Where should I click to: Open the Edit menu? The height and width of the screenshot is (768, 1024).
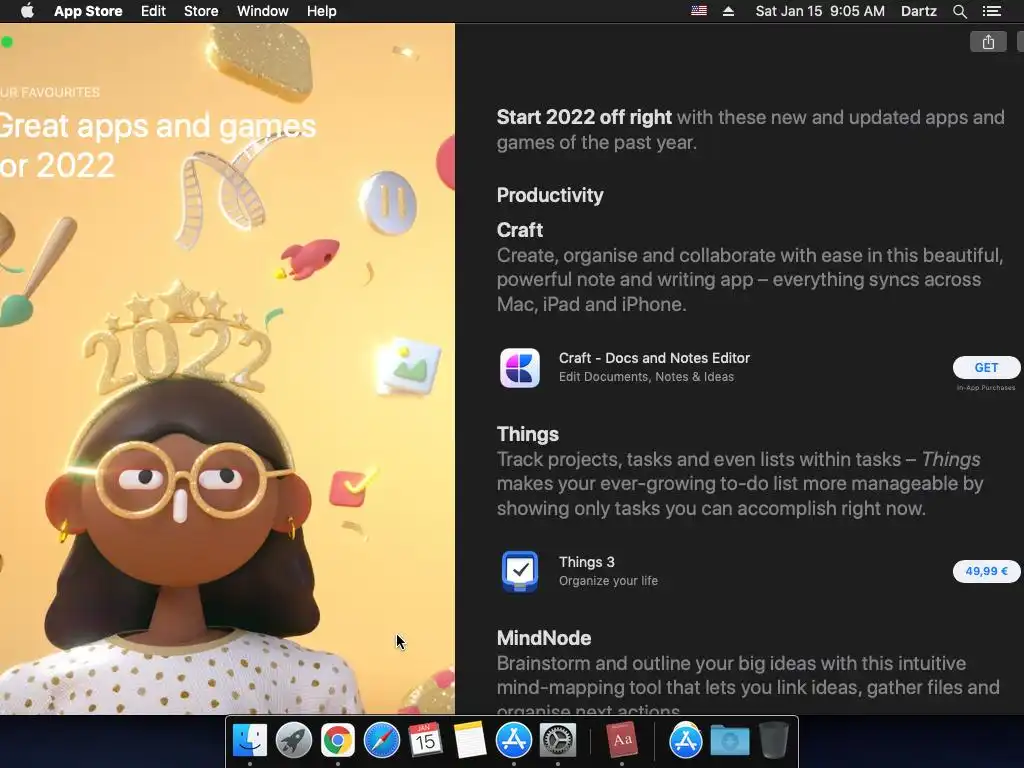coord(153,11)
